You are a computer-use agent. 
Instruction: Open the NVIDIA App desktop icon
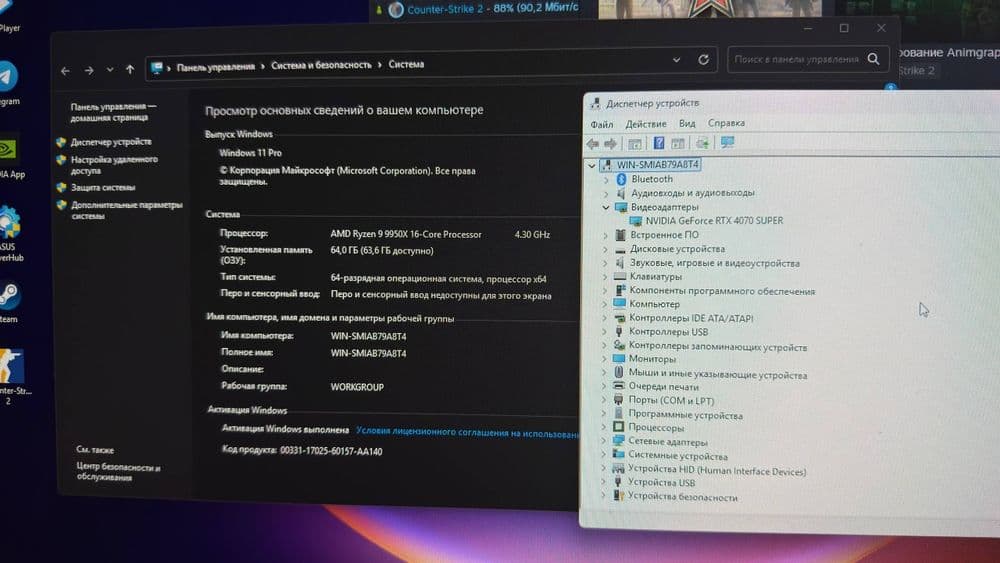point(8,150)
